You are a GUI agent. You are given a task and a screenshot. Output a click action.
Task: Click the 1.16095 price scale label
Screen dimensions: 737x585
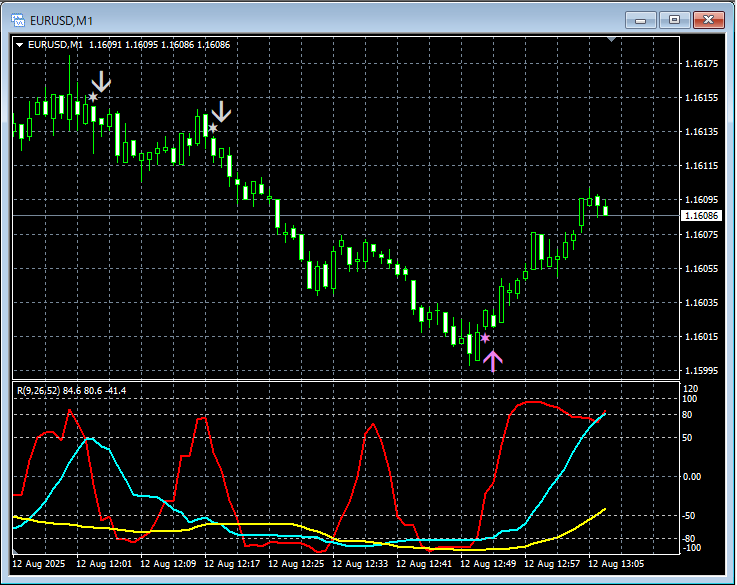(701, 200)
